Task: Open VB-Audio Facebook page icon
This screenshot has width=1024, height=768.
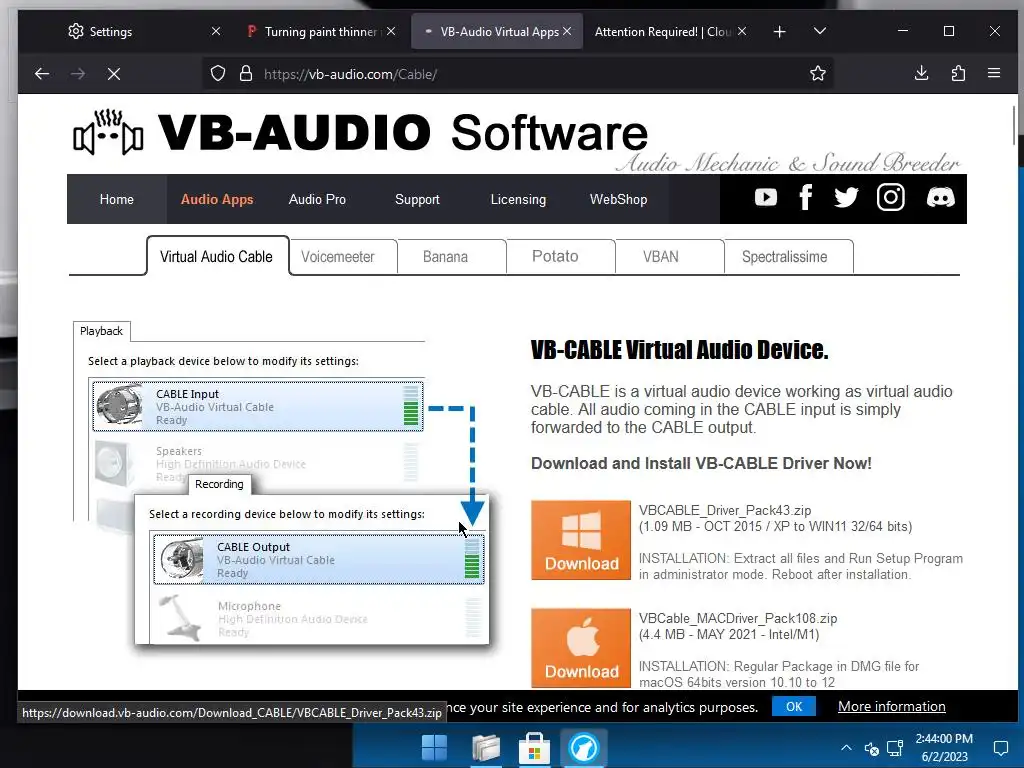Action: [x=806, y=197]
